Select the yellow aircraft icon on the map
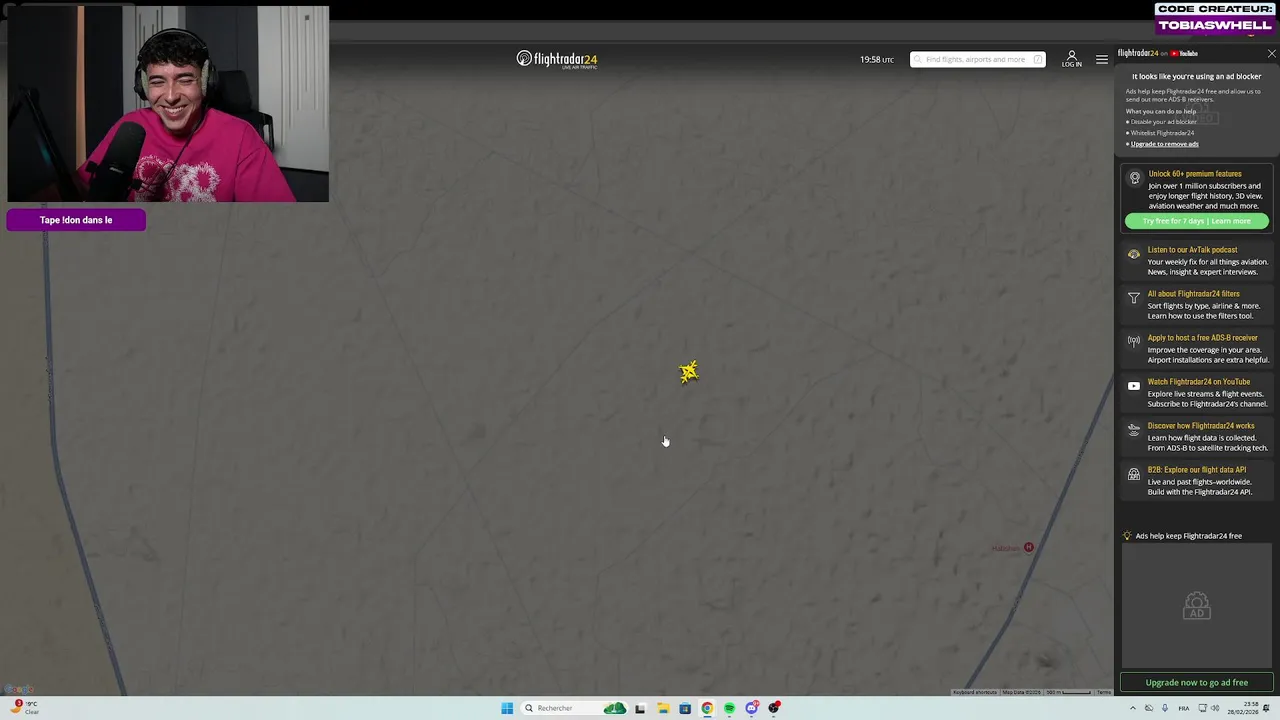Image resolution: width=1280 pixels, height=720 pixels. click(688, 372)
